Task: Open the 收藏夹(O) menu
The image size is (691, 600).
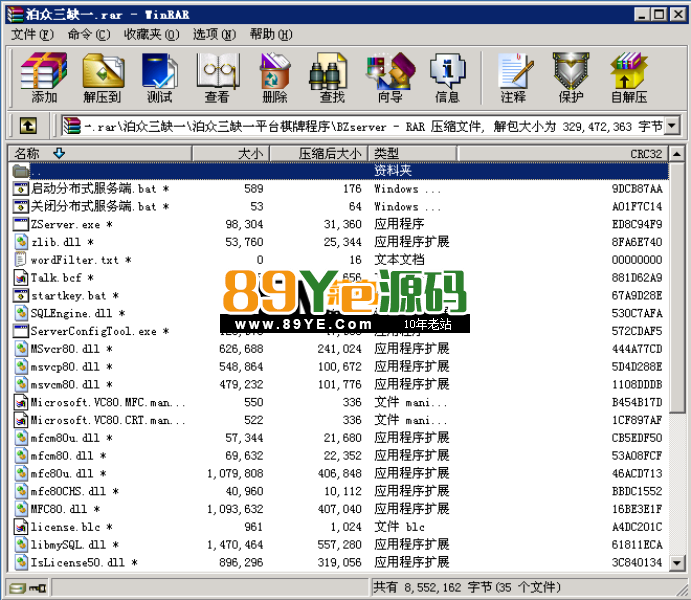Action: click(x=152, y=34)
